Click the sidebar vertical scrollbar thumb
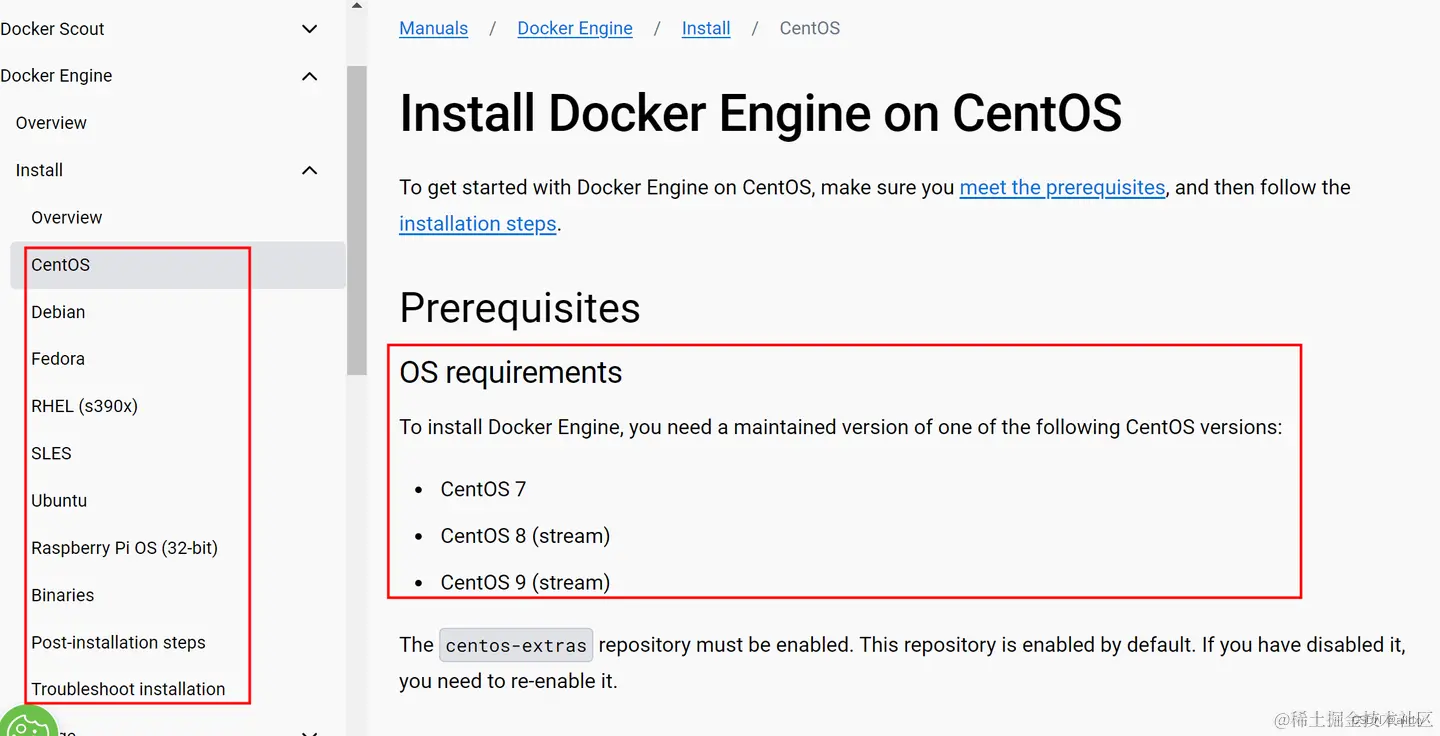Viewport: 1440px width, 736px height. 357,220
